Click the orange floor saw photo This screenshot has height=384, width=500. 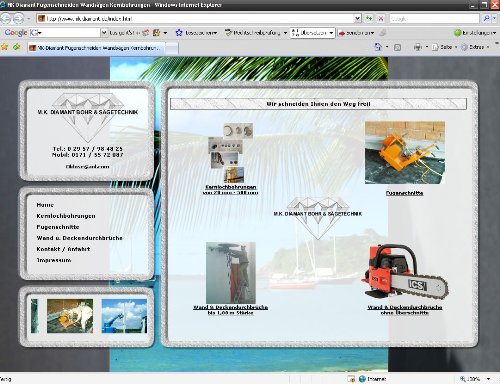point(405,153)
